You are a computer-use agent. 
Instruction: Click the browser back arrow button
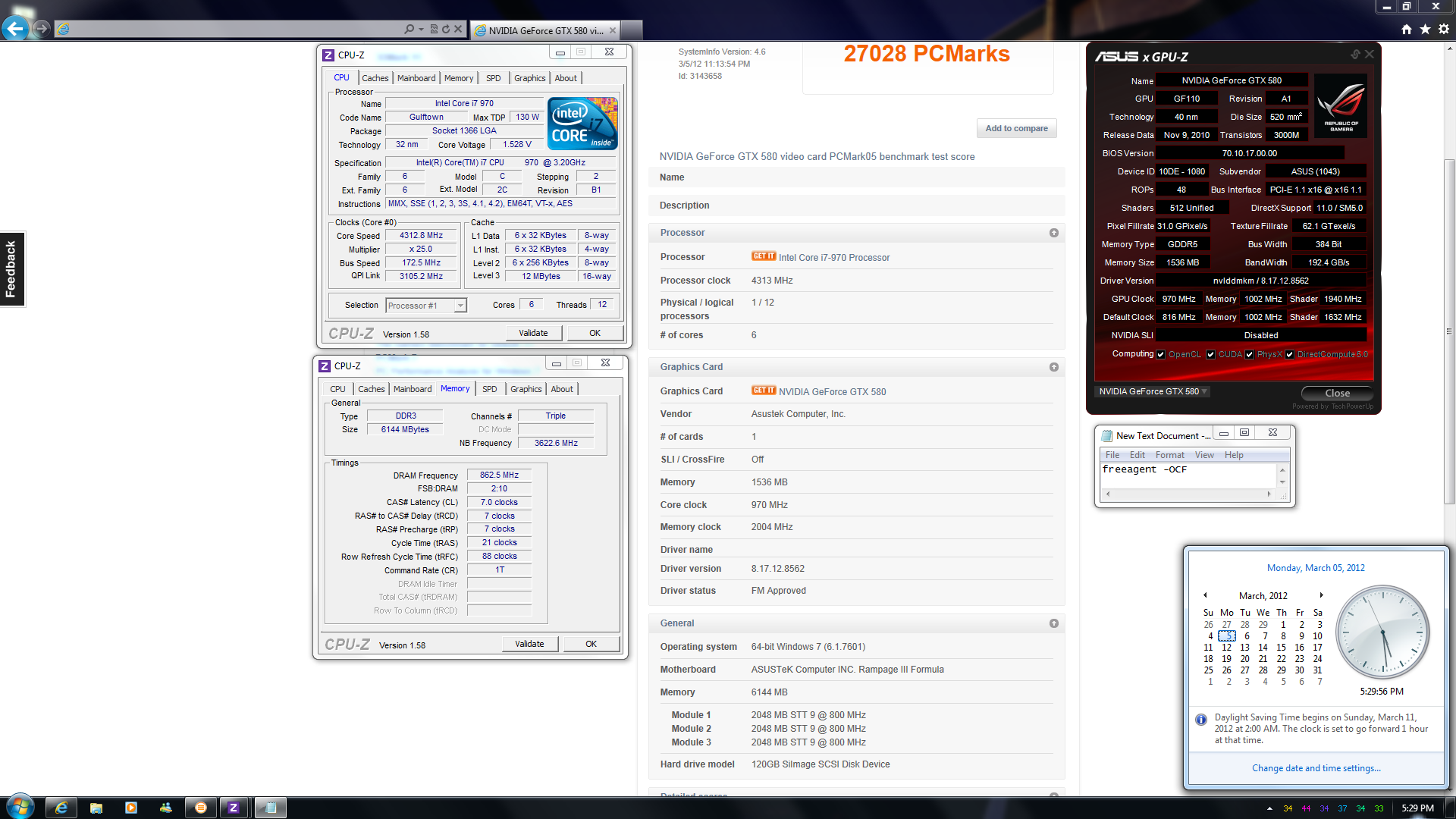15,29
